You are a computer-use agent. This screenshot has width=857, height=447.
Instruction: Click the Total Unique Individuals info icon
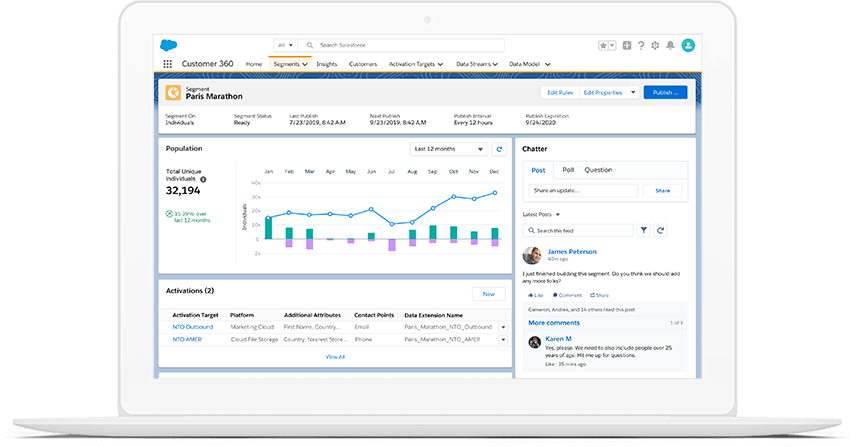tap(203, 179)
